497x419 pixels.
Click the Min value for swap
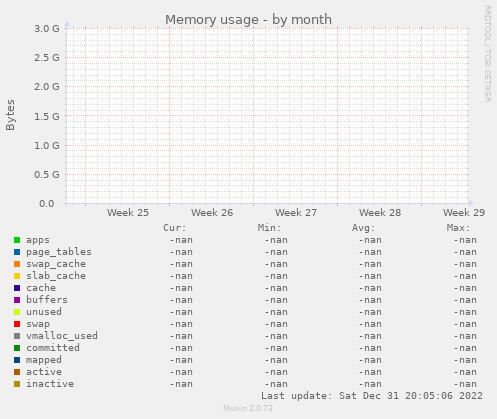tap(276, 324)
